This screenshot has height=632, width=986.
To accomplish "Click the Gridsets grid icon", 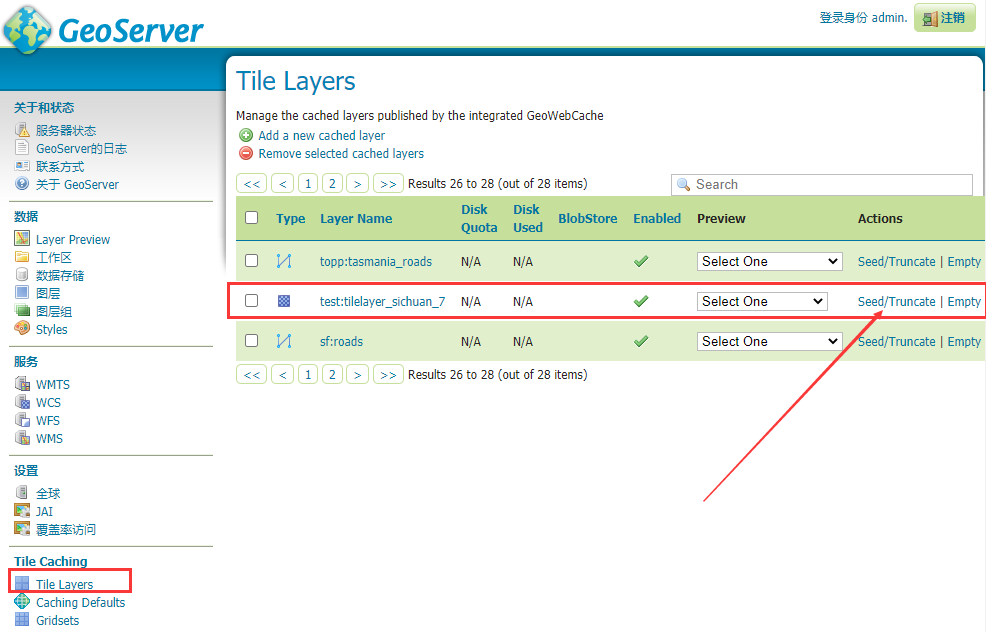I will pos(22,619).
